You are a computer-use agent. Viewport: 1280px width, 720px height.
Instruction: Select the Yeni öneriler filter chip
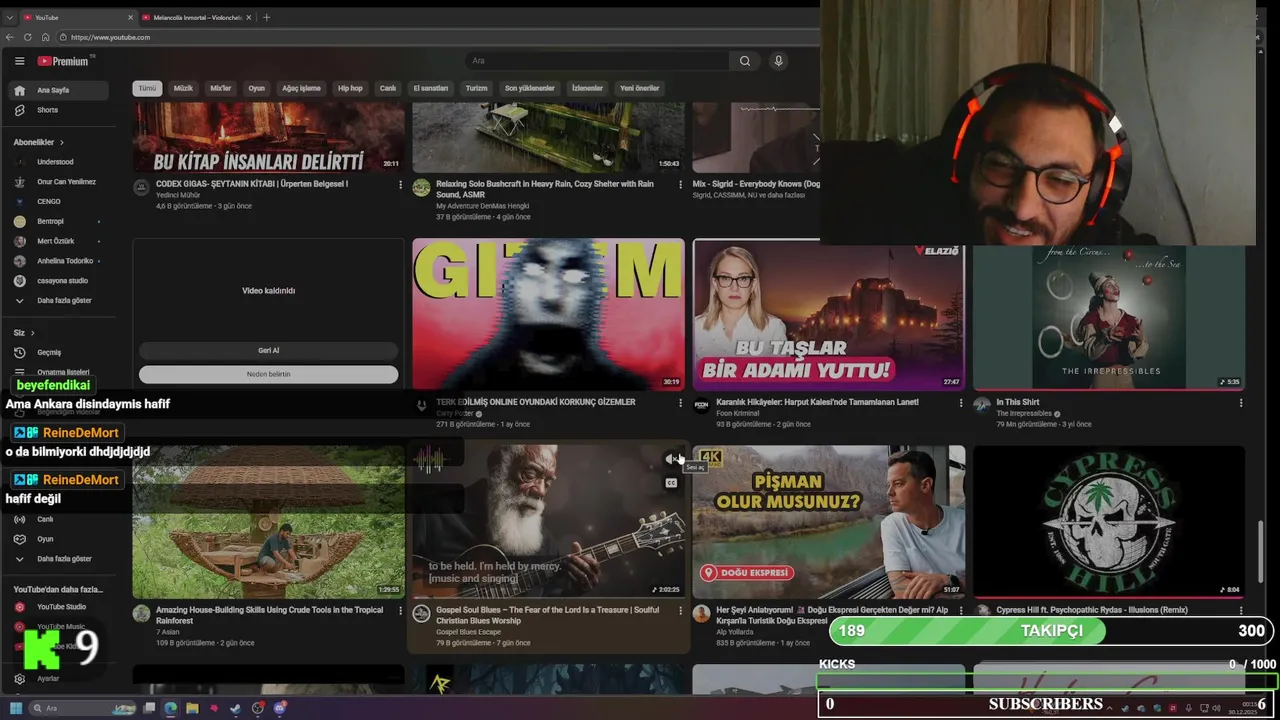640,88
